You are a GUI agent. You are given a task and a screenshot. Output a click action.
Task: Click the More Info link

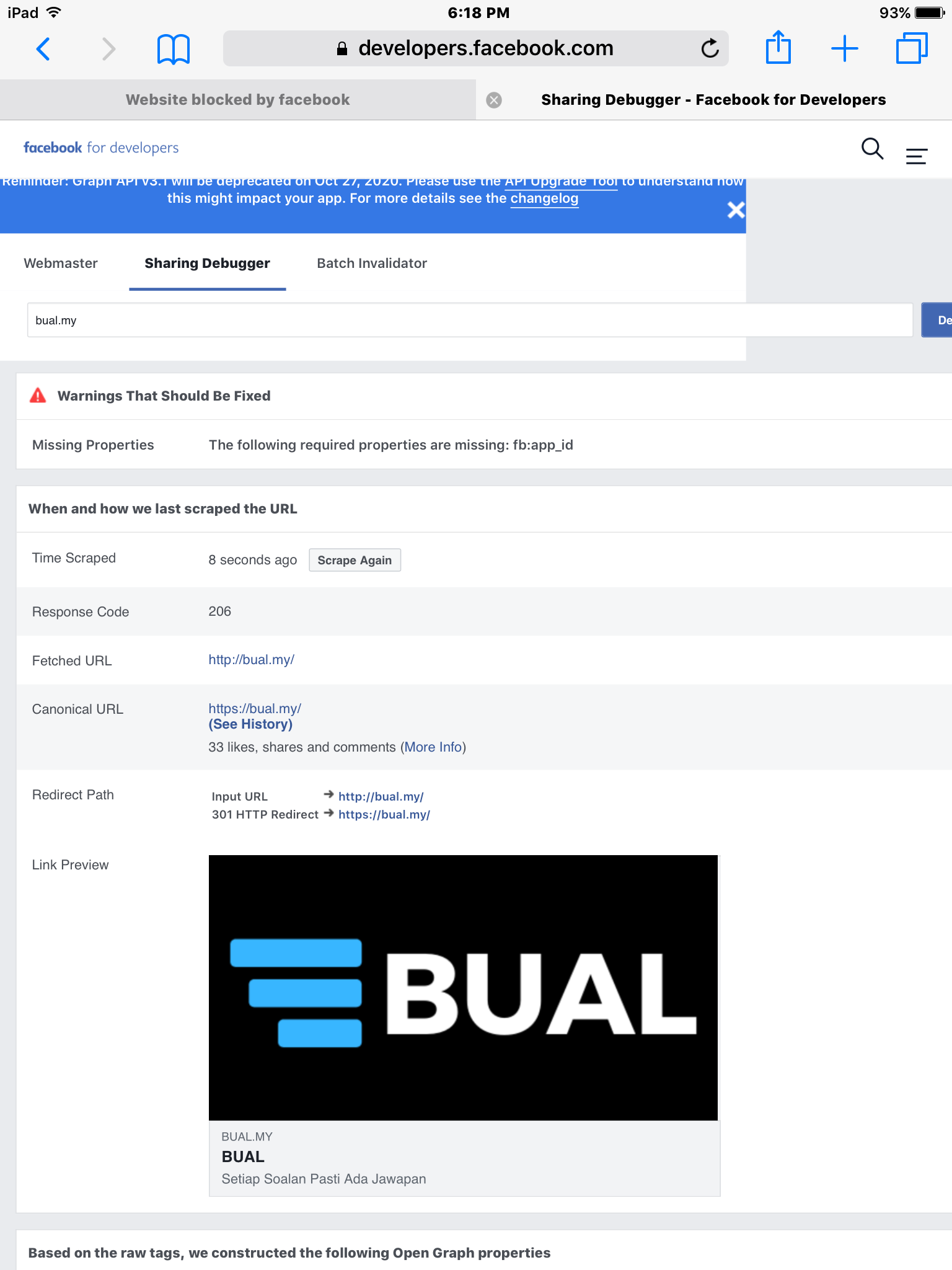[x=433, y=747]
